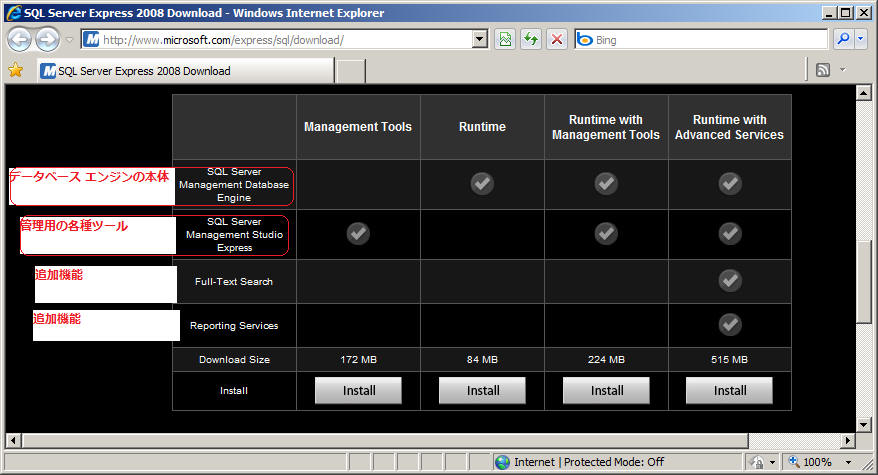Click the magnifier Search button
878x475 pixels.
tap(843, 39)
